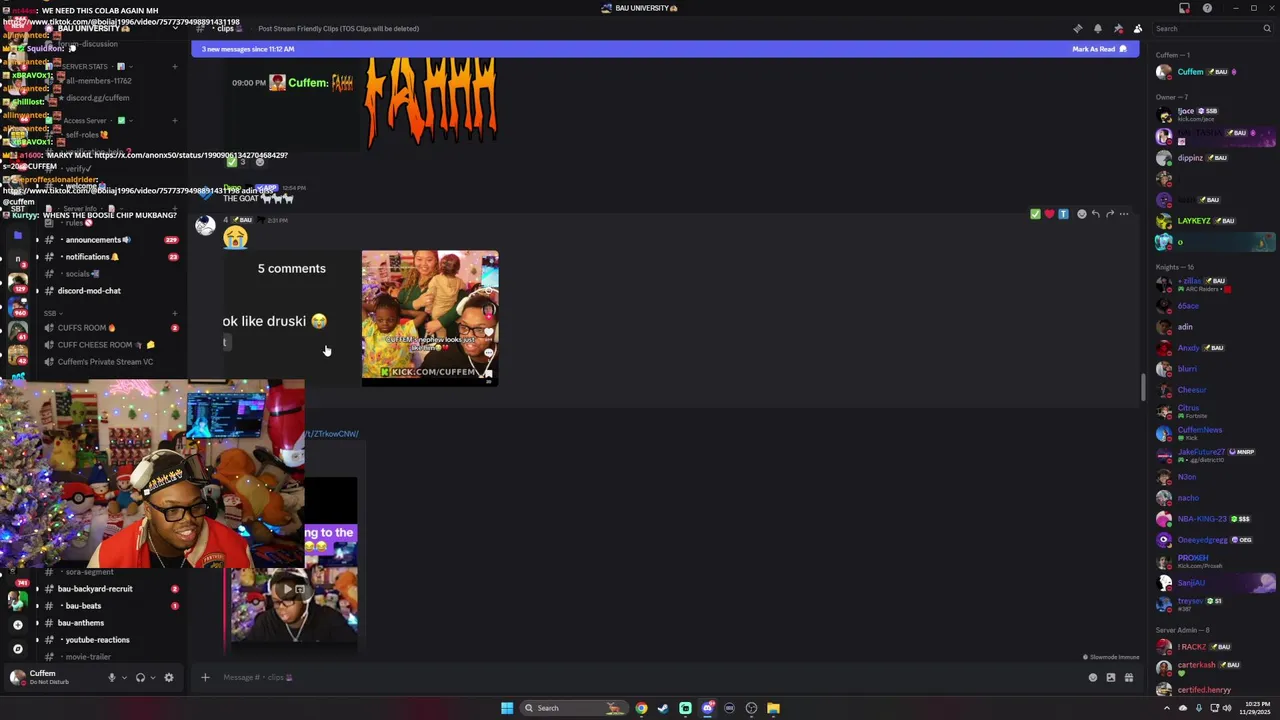Open the socials channel
This screenshot has height=720, width=1280.
pos(82,274)
